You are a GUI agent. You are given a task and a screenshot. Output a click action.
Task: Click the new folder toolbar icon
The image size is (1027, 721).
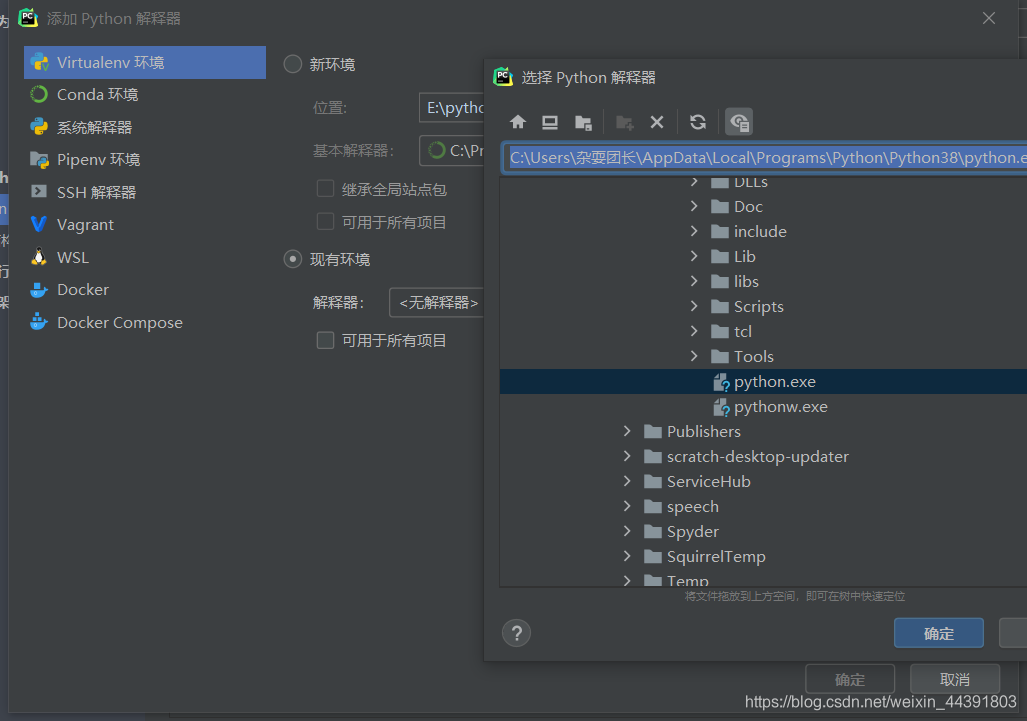[624, 122]
